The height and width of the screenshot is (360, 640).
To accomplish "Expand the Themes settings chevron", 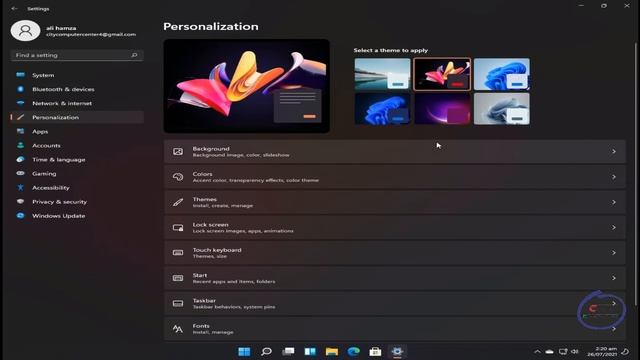I will (x=614, y=202).
